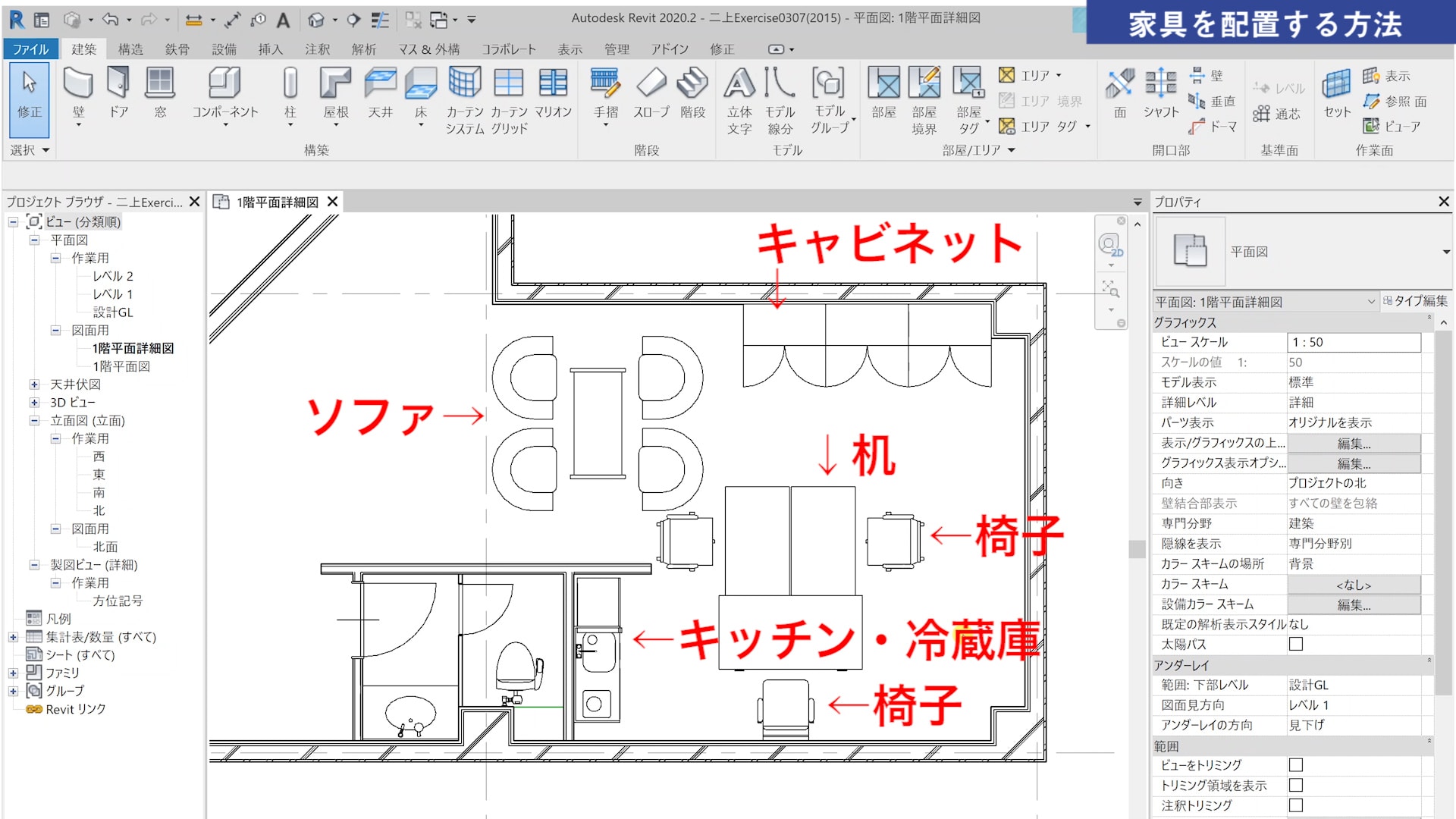Screen dimensions: 1456x819
Task: Click 編集 button for 表示/グラフィックスの上書き
Action: click(x=1354, y=444)
